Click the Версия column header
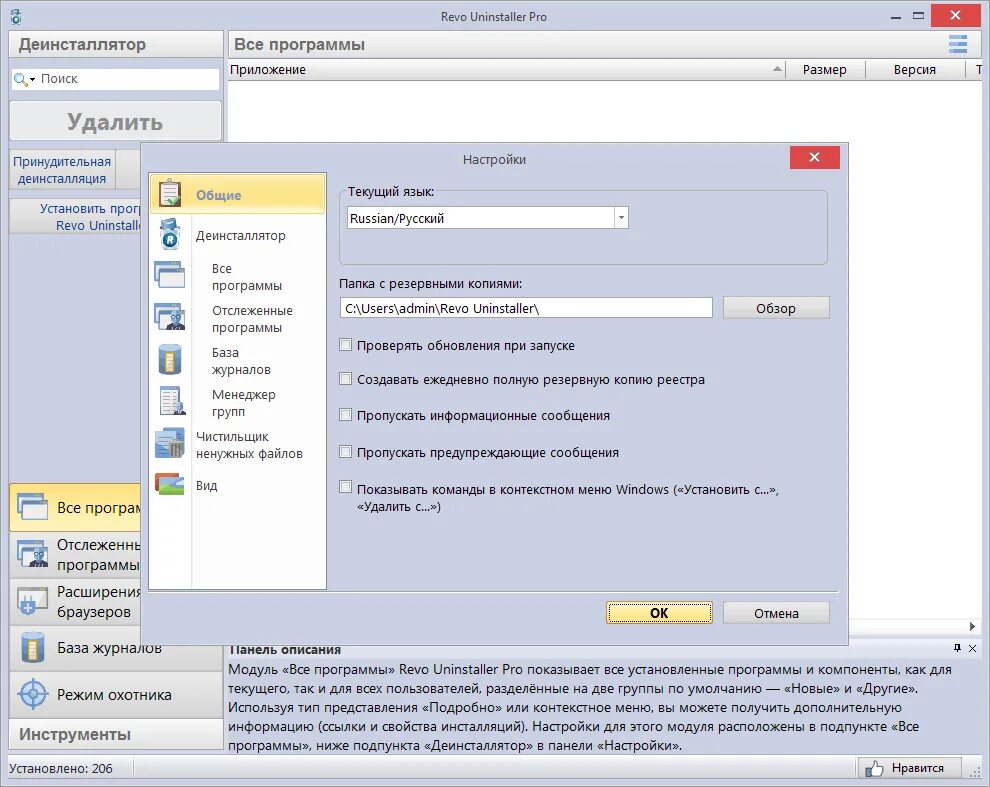 [x=914, y=69]
